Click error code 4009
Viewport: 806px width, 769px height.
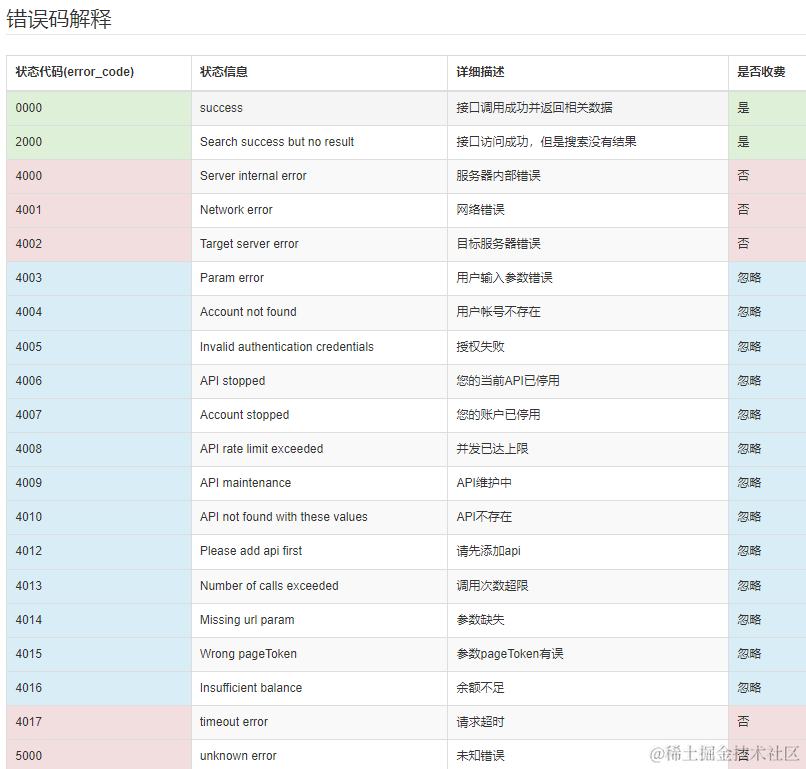(29, 482)
